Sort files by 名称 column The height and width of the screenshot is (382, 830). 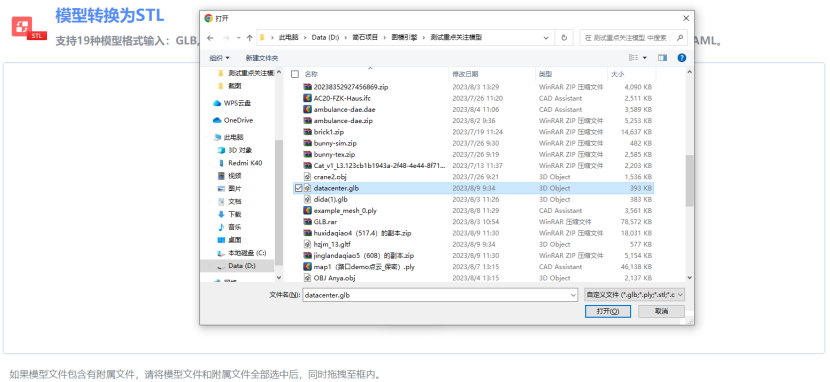point(311,74)
